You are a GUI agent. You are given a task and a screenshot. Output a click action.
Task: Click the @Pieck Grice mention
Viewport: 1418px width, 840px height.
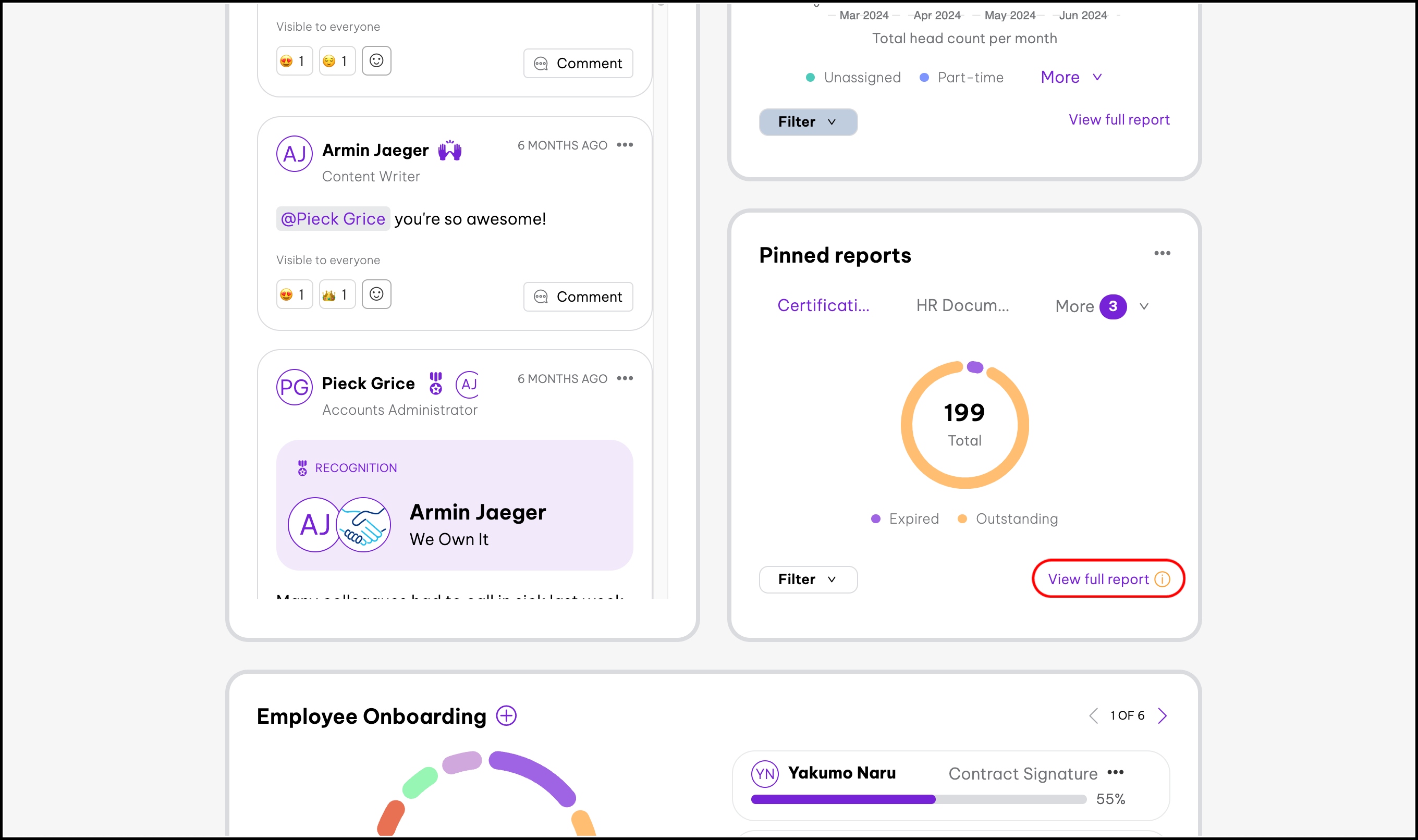click(x=333, y=219)
